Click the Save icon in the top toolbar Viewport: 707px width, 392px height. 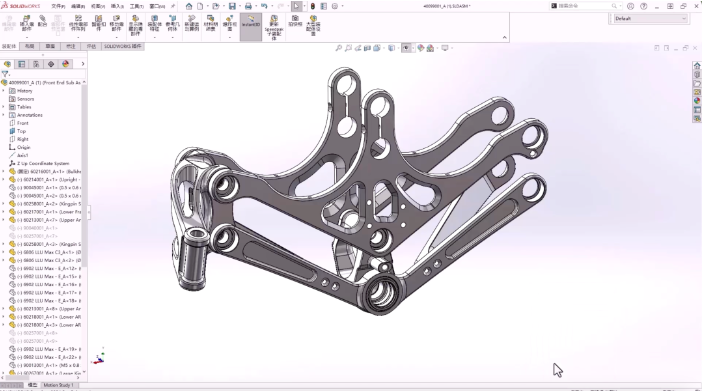pyautogui.click(x=232, y=6)
